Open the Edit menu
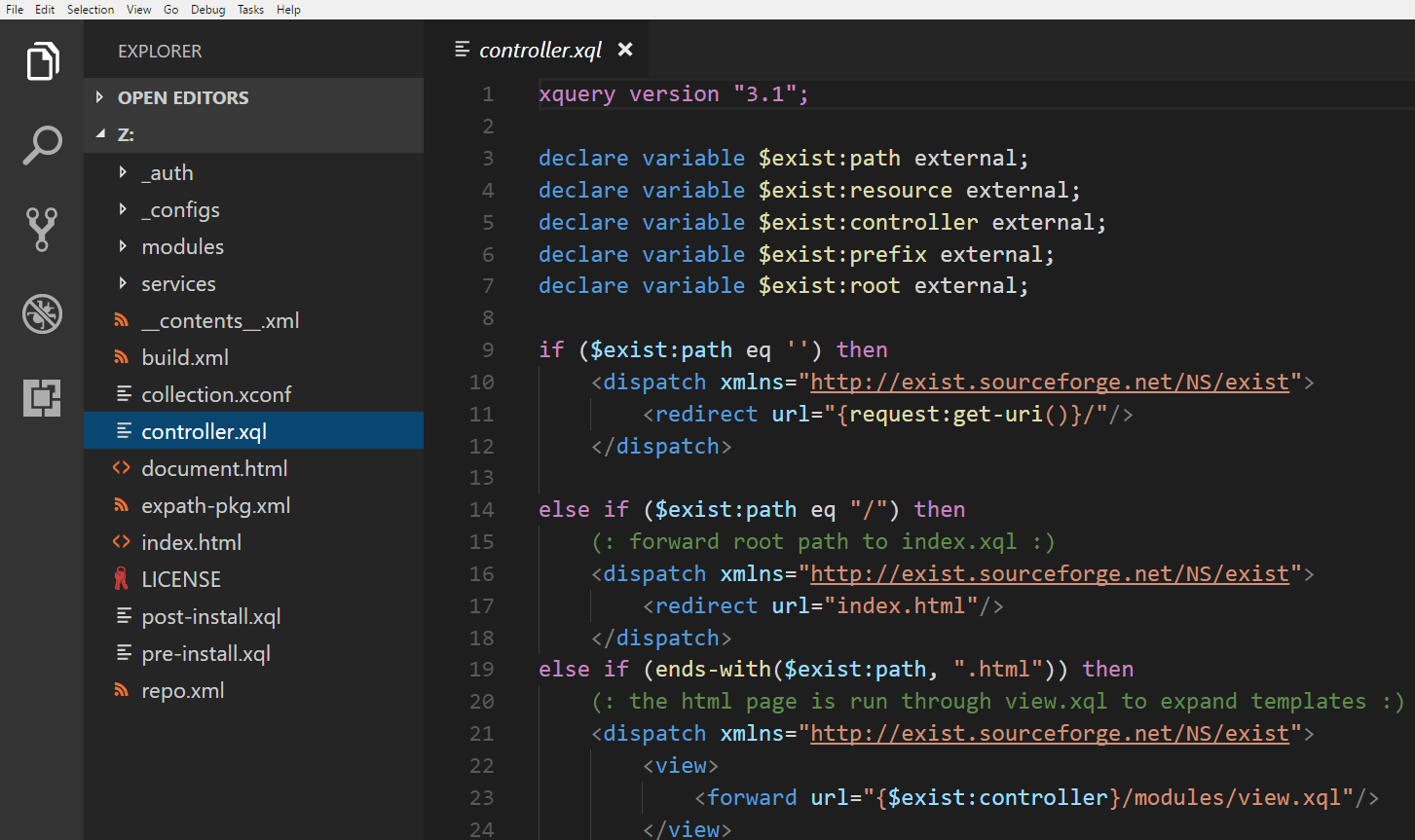The image size is (1415, 840). tap(45, 10)
